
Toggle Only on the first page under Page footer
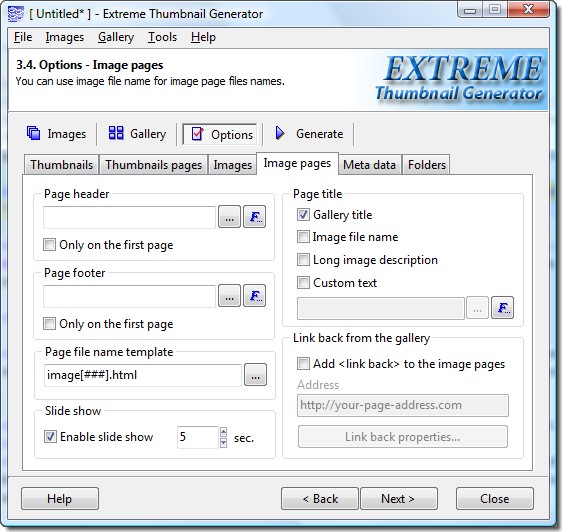pyautogui.click(x=49, y=324)
